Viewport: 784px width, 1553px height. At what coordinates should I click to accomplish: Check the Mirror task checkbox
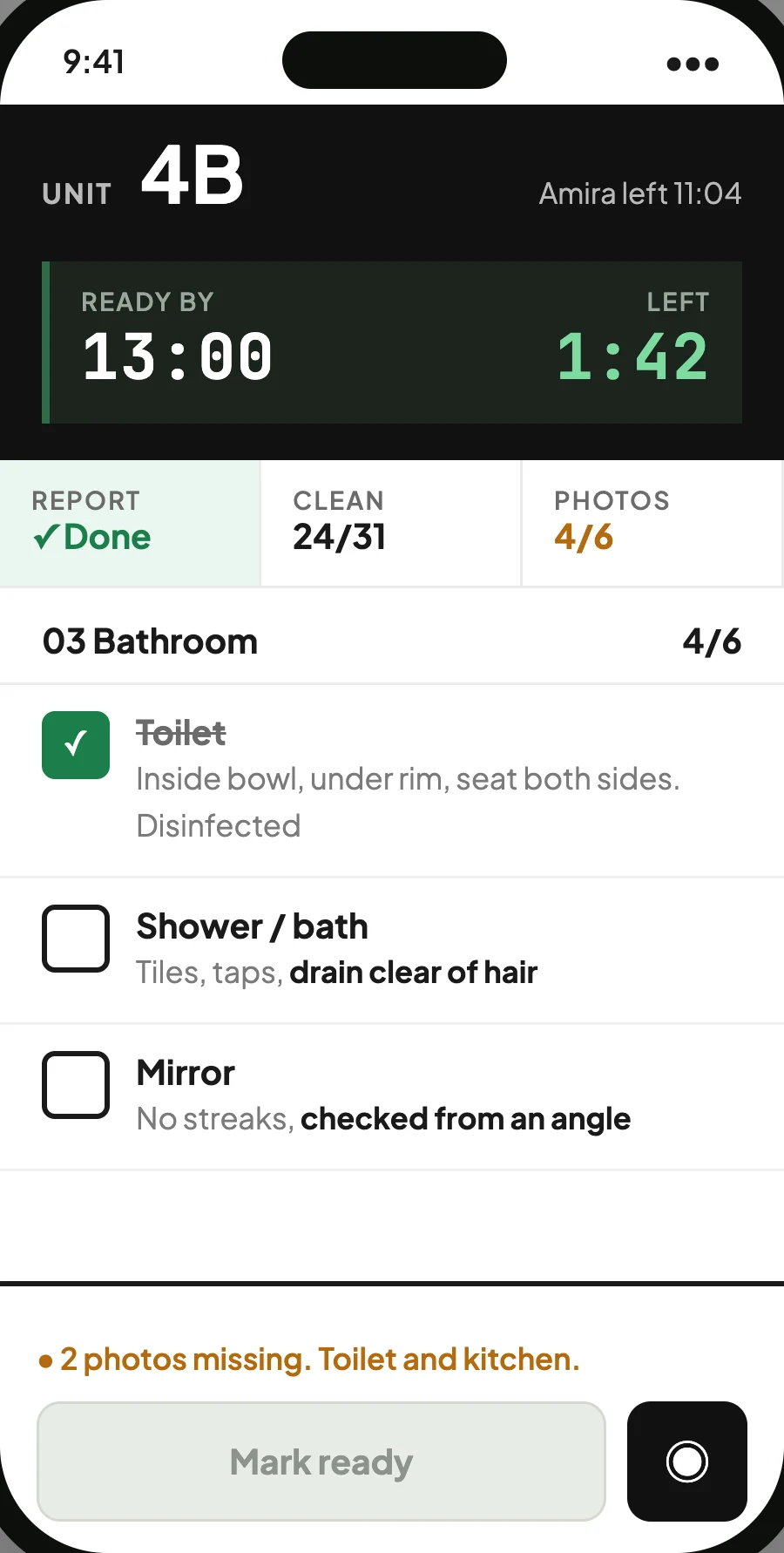pos(76,1085)
